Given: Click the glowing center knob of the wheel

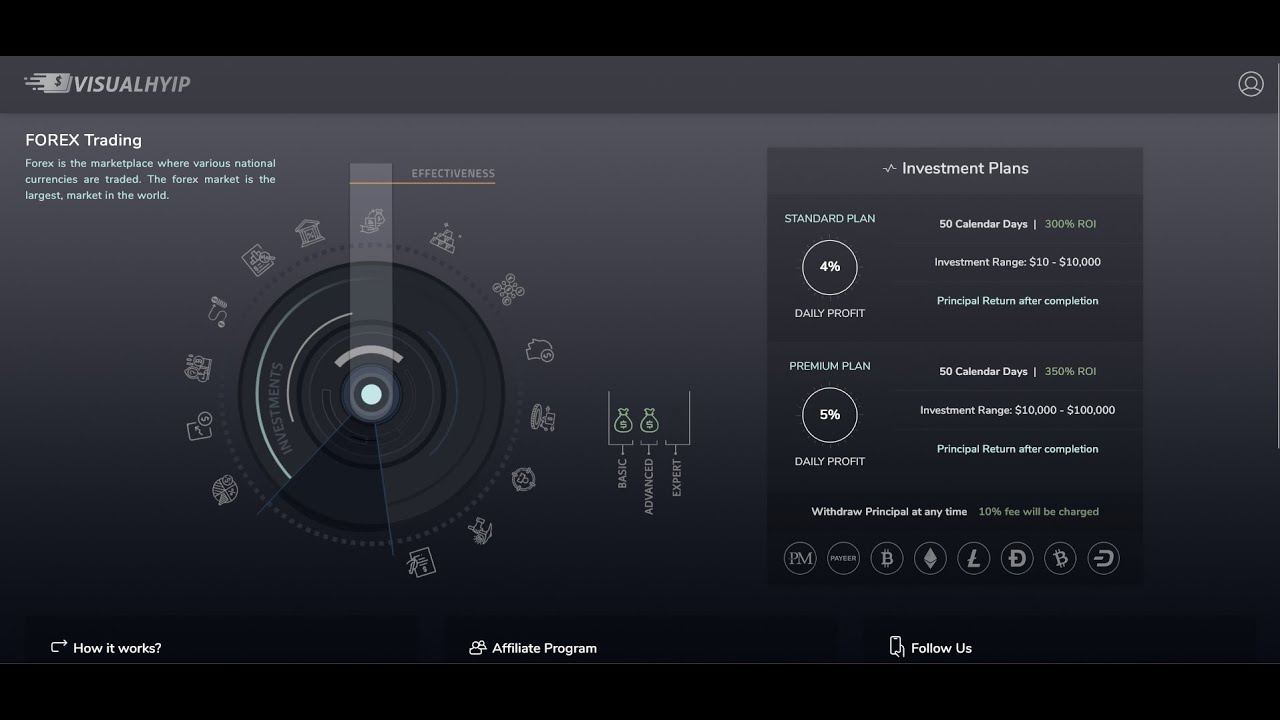Looking at the screenshot, I should tap(371, 394).
